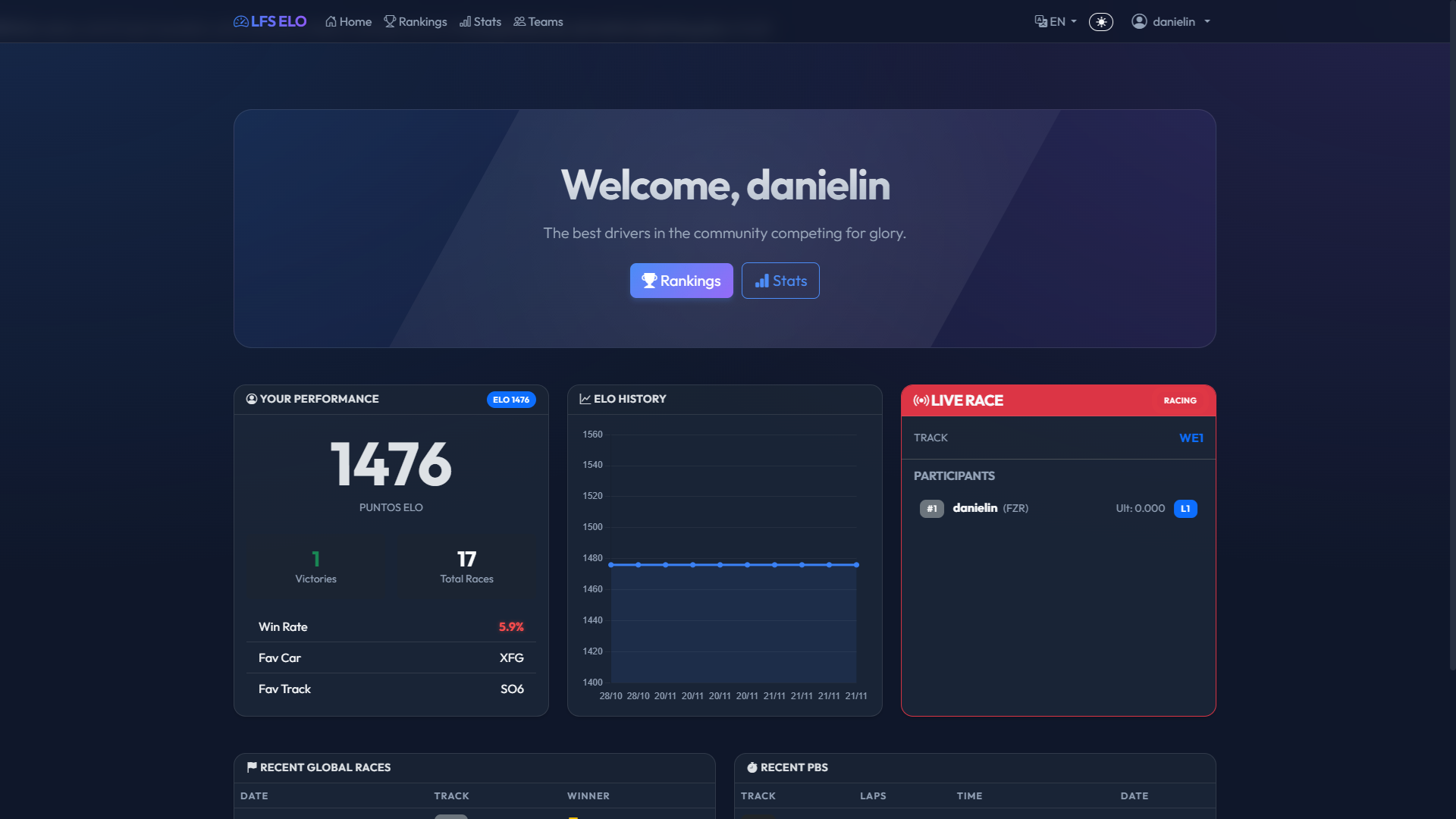Click the Home house icon
The width and height of the screenshot is (1456, 819).
331,22
